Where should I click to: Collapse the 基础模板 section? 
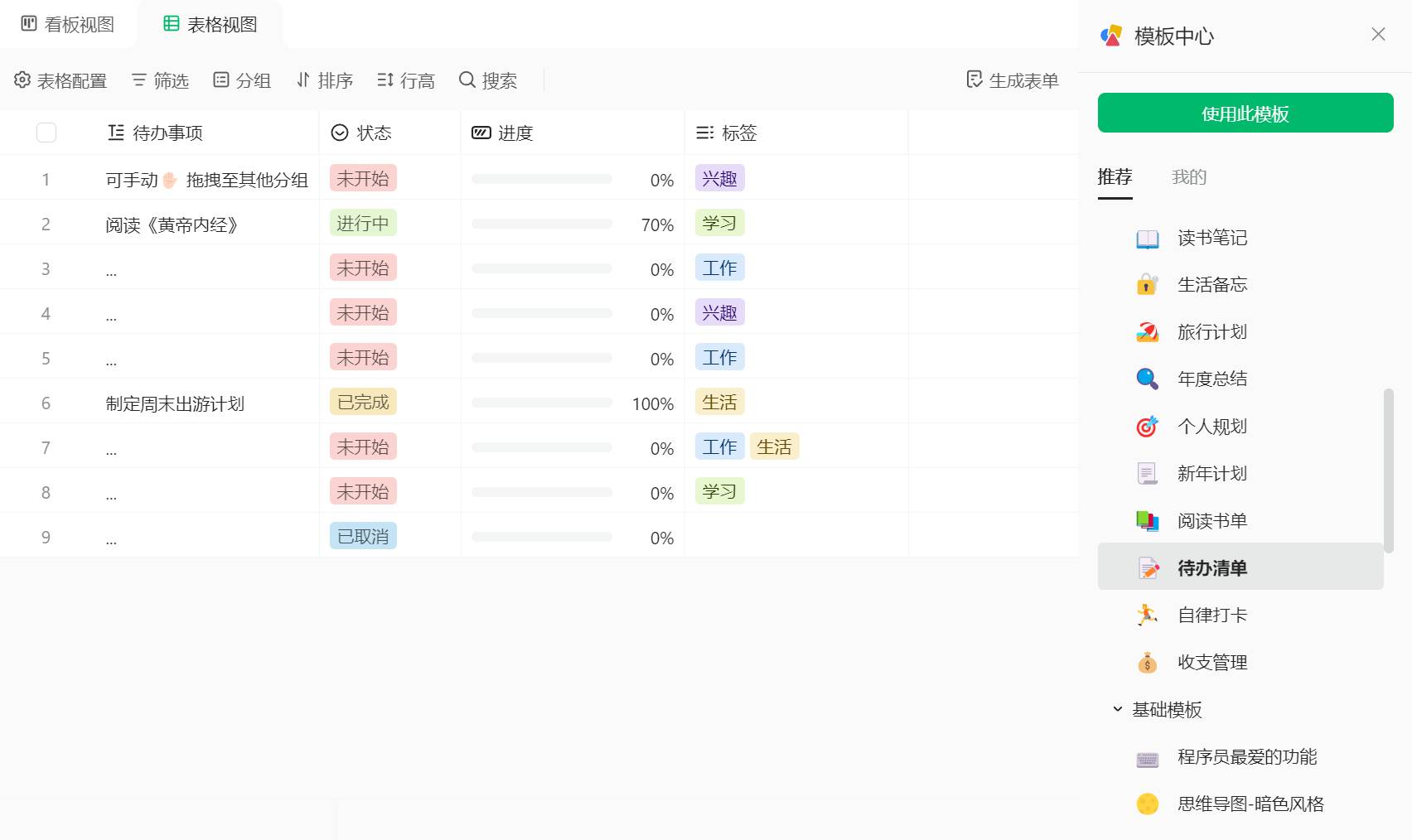pos(1118,709)
